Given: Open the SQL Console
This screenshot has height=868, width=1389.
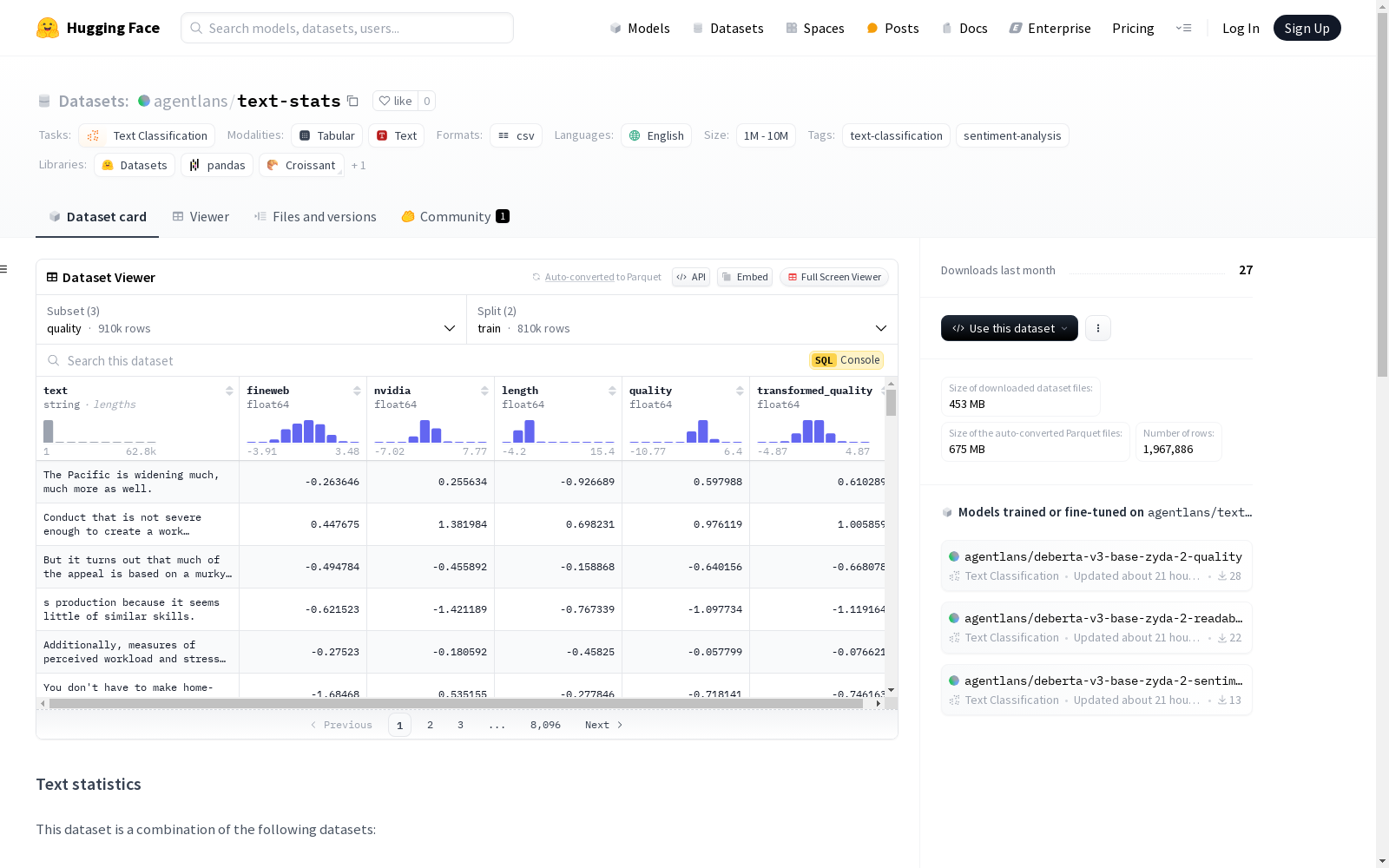Looking at the screenshot, I should click(x=846, y=360).
